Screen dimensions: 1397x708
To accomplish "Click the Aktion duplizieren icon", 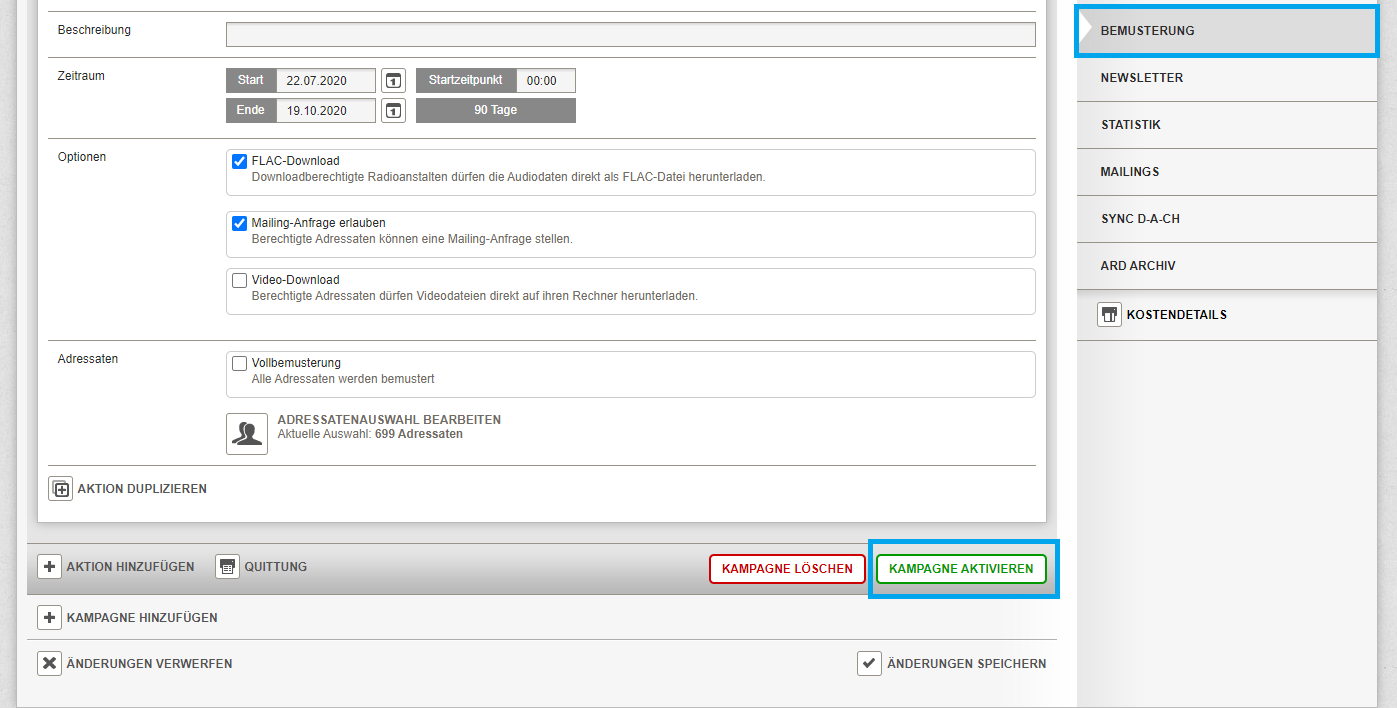I will coord(61,489).
